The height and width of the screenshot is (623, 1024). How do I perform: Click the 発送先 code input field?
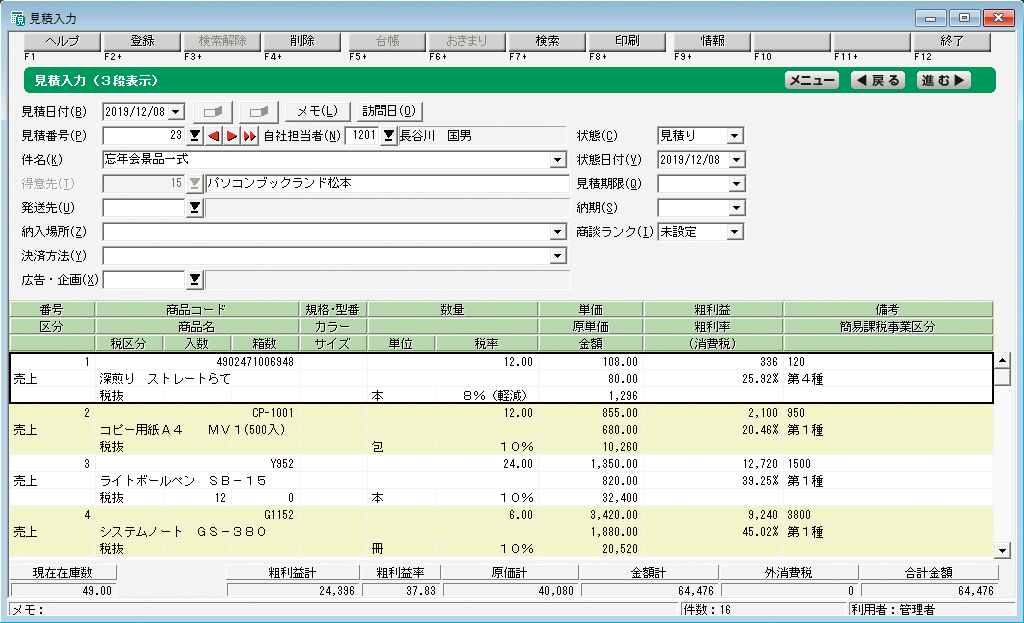pyautogui.click(x=144, y=208)
